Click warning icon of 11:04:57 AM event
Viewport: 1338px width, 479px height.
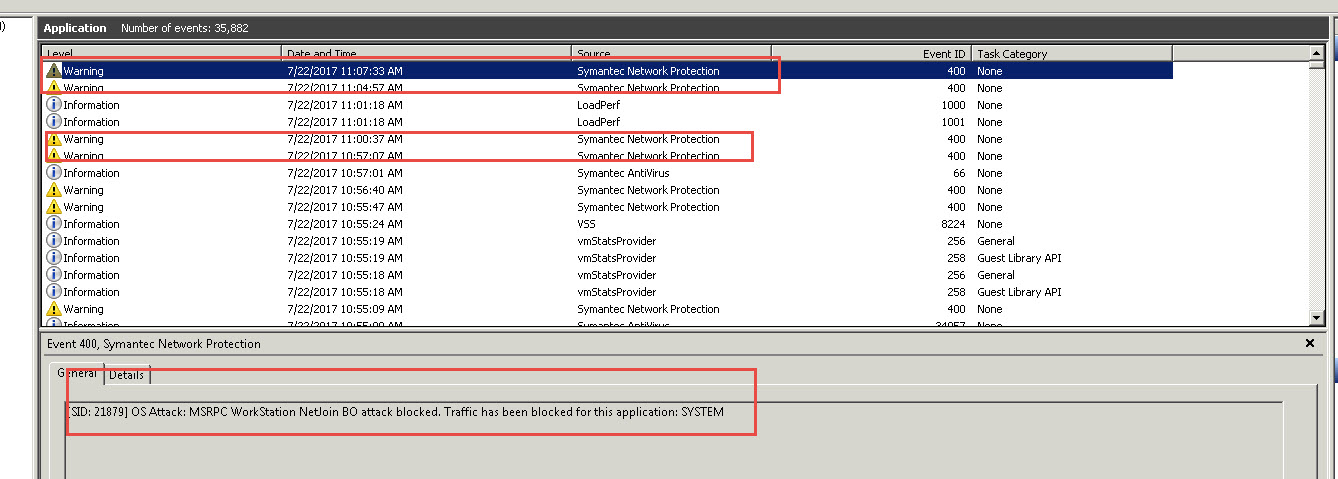pyautogui.click(x=54, y=88)
